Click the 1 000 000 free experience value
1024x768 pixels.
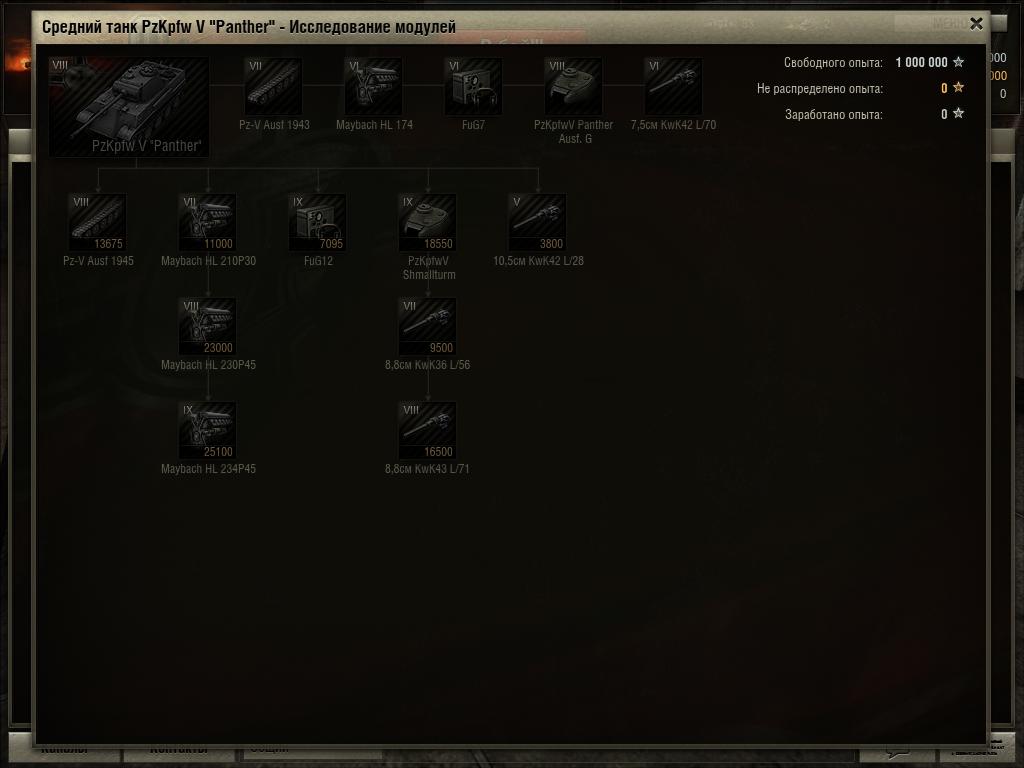click(921, 63)
